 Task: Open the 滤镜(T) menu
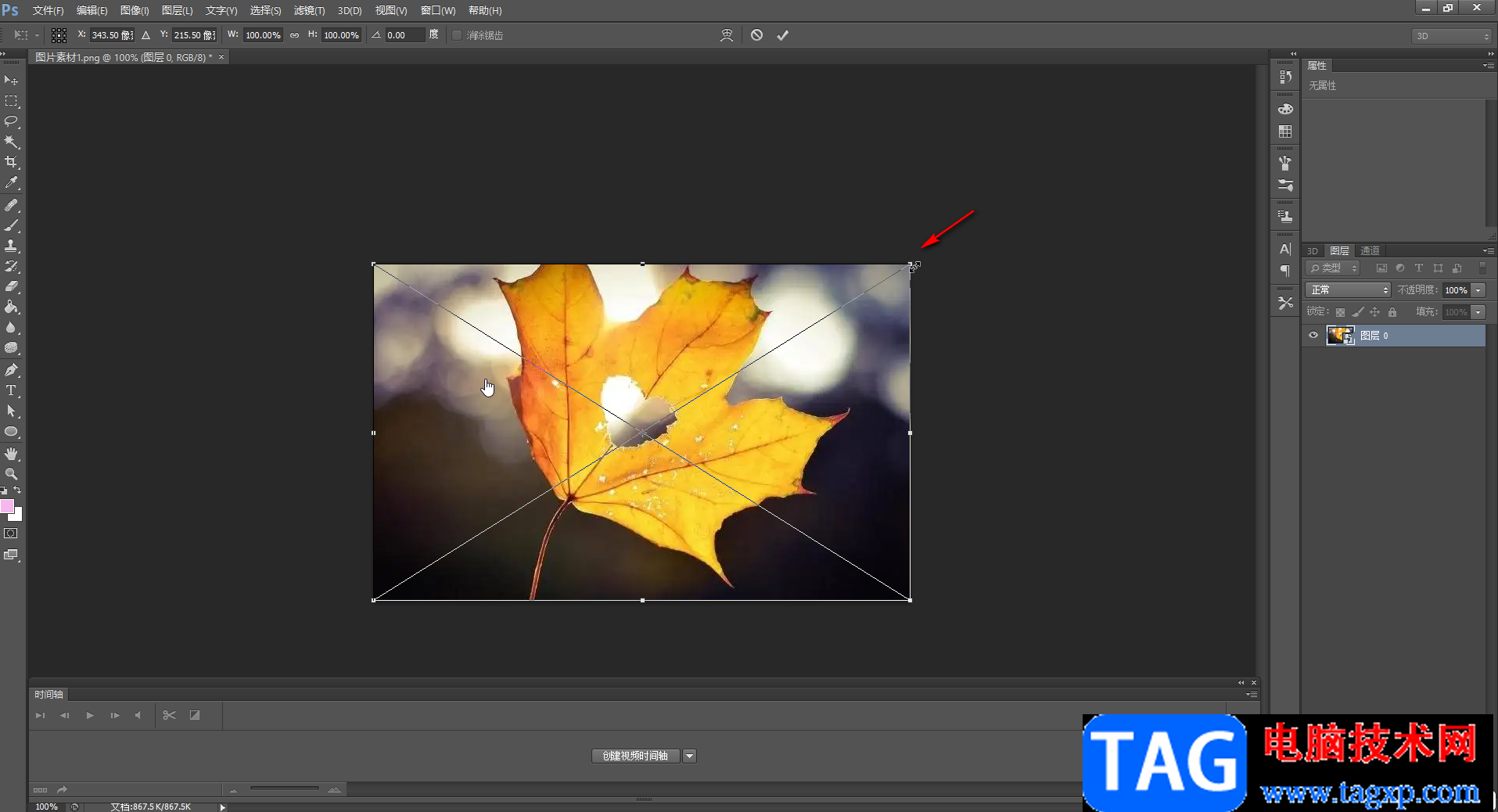click(x=309, y=10)
